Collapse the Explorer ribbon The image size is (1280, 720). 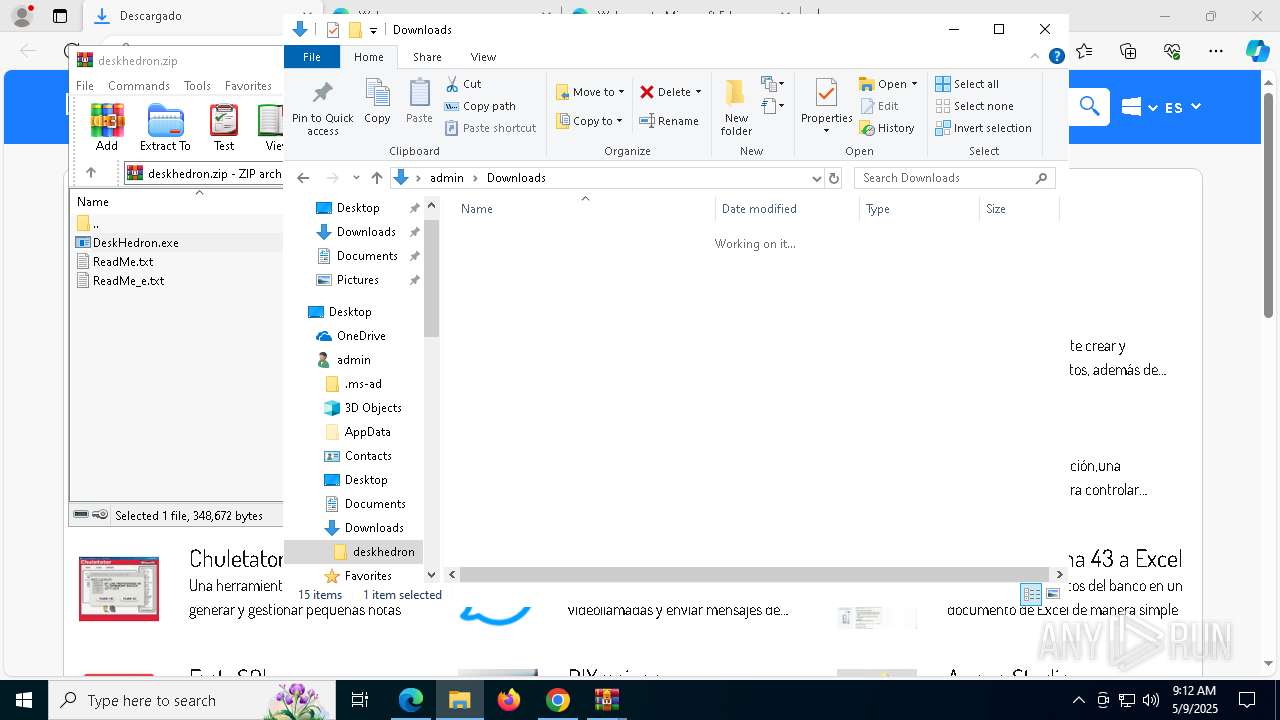coord(1035,57)
